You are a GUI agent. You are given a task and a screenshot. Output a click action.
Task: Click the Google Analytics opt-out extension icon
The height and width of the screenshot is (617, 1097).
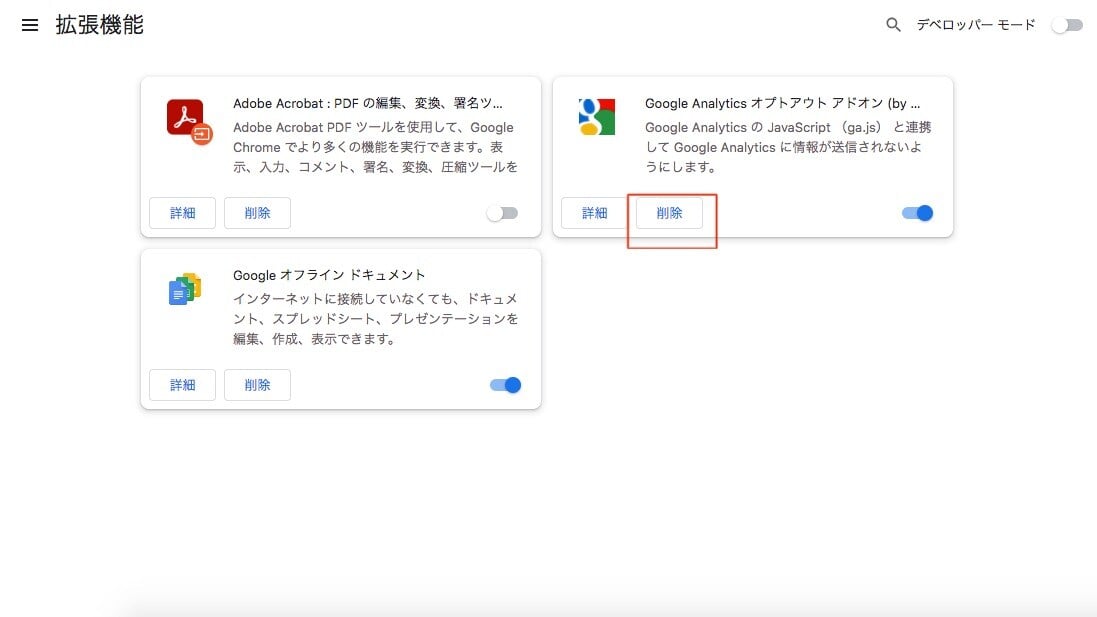[x=597, y=117]
